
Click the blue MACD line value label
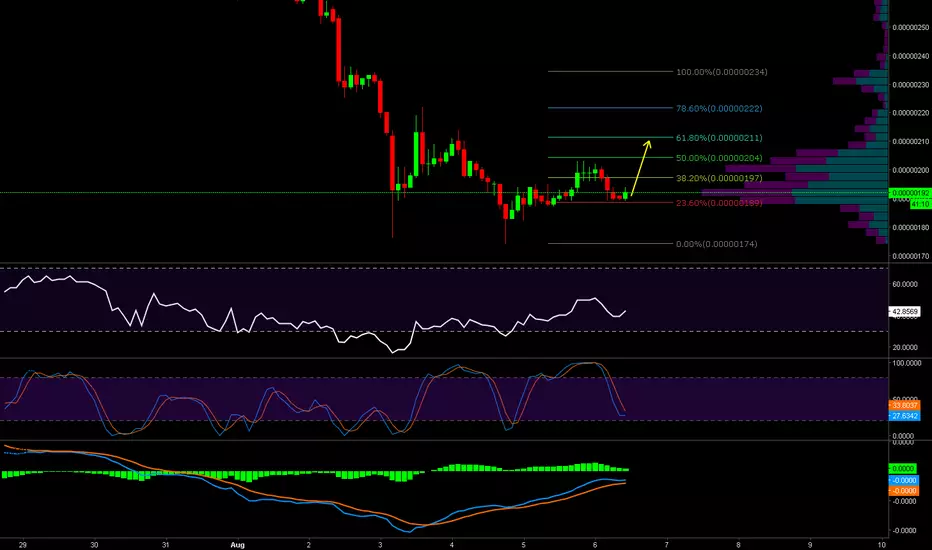click(903, 480)
